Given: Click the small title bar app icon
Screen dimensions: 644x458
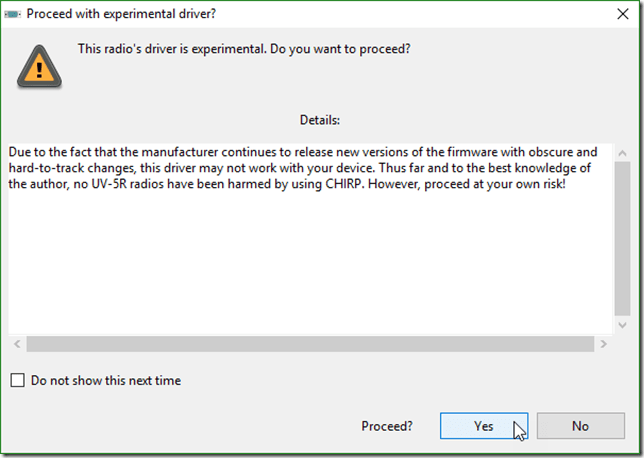Looking at the screenshot, I should 12,13.
